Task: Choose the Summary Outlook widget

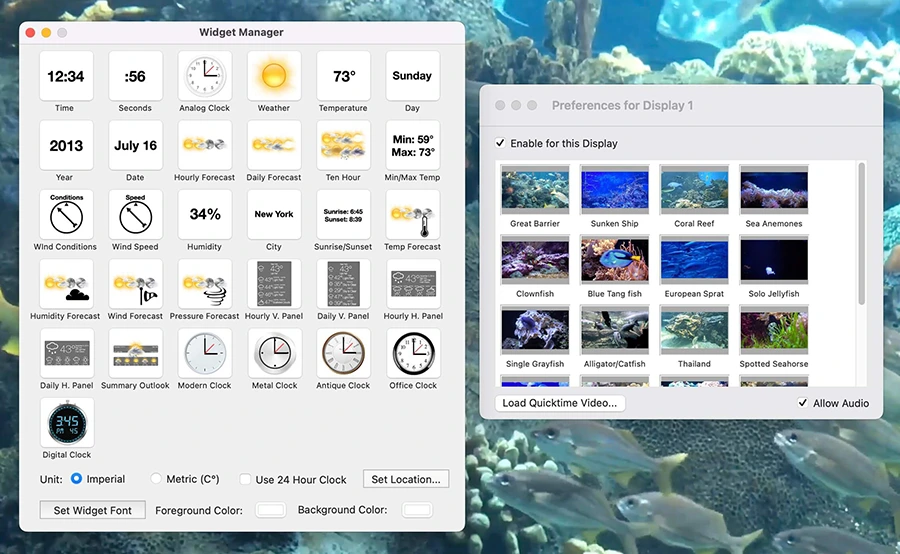Action: click(135, 353)
